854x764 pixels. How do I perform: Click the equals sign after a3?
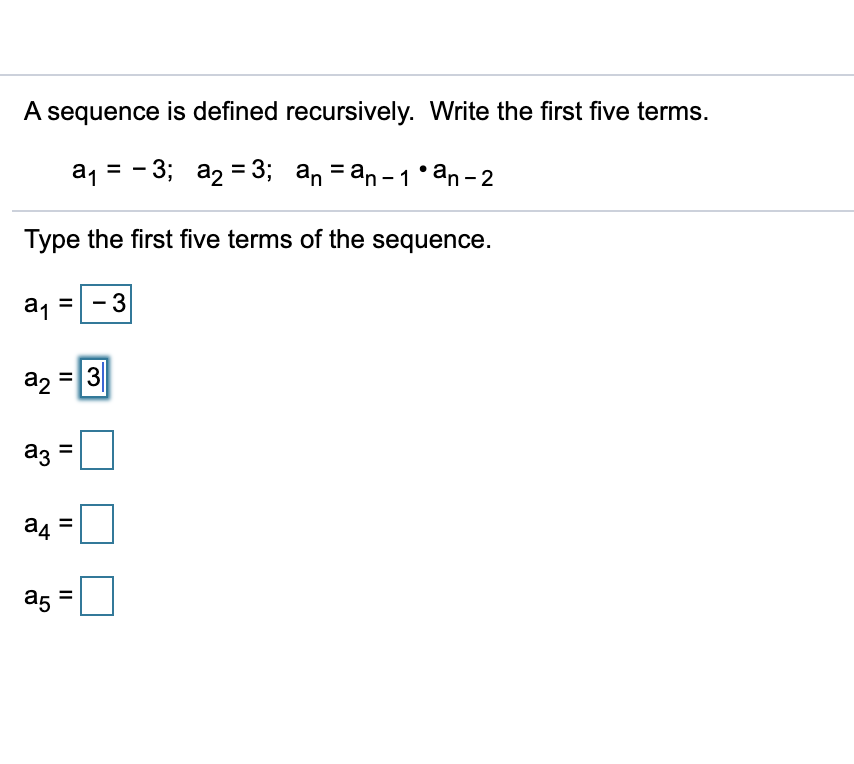click(65, 449)
